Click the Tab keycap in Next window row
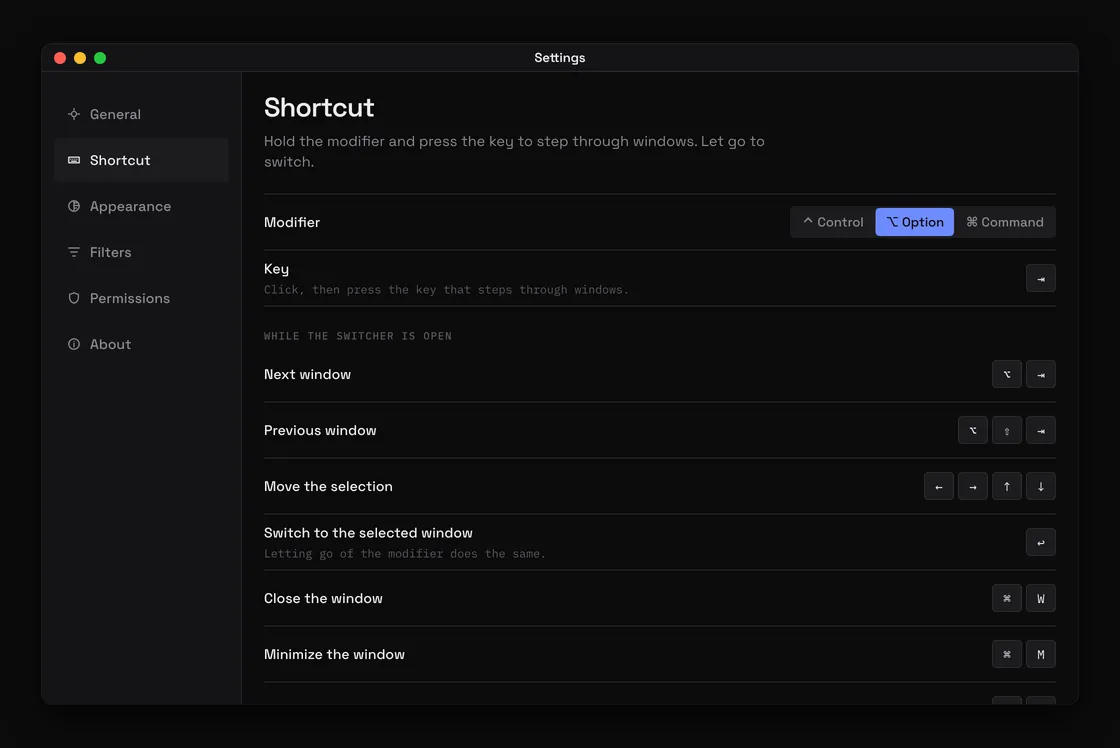 pos(1041,374)
